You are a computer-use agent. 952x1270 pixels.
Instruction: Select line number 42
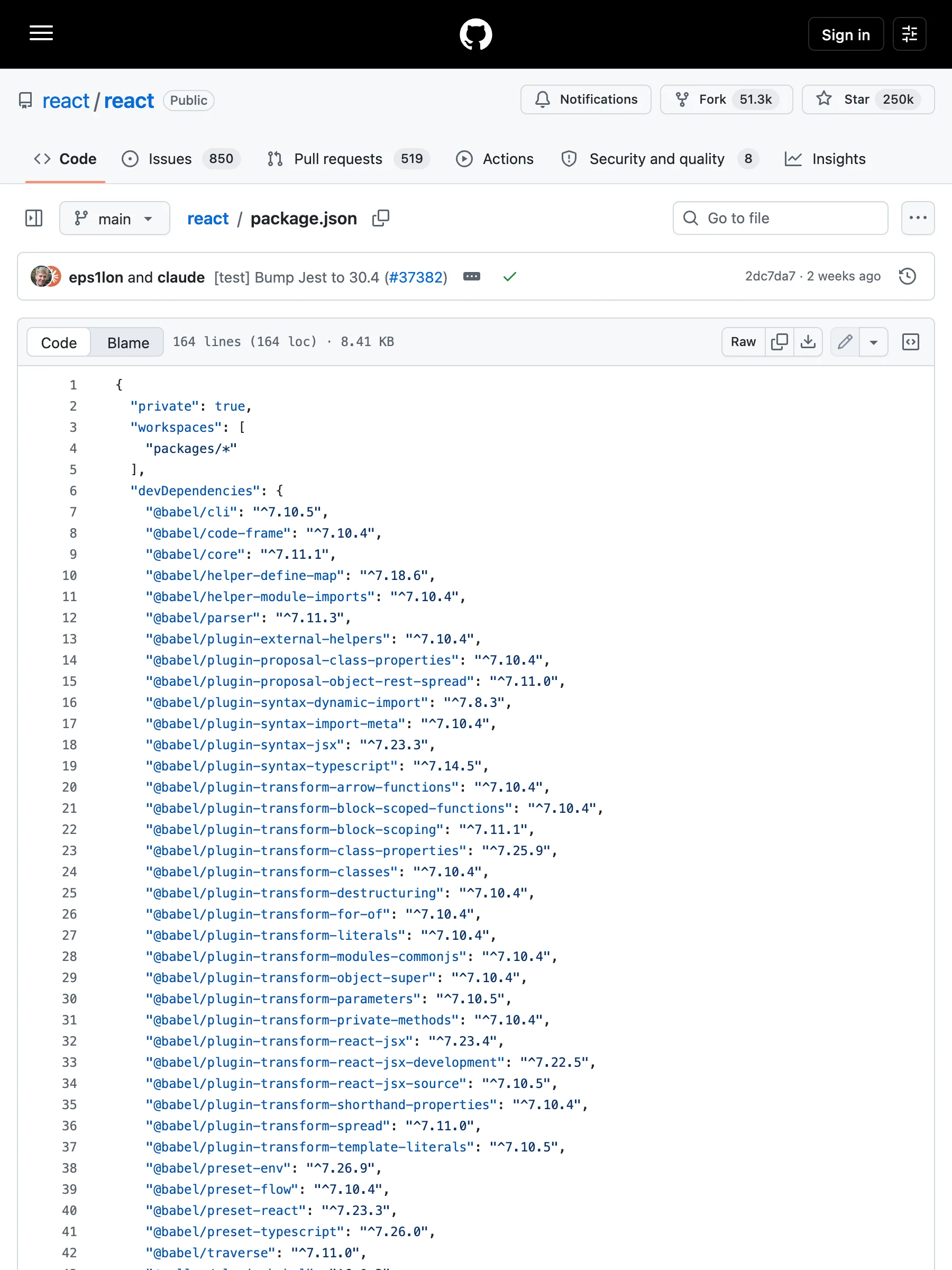coord(69,1253)
